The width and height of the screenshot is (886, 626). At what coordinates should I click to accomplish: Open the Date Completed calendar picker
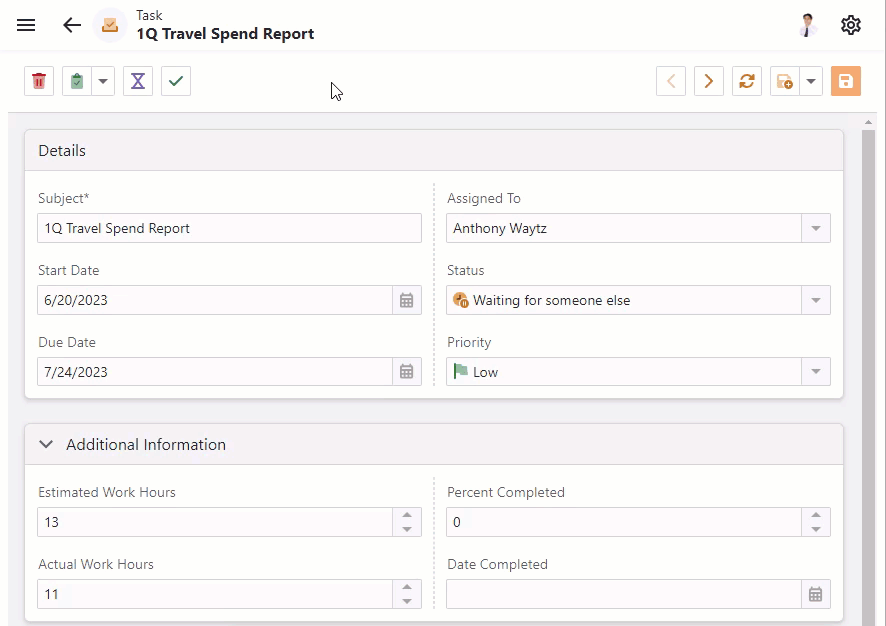815,594
